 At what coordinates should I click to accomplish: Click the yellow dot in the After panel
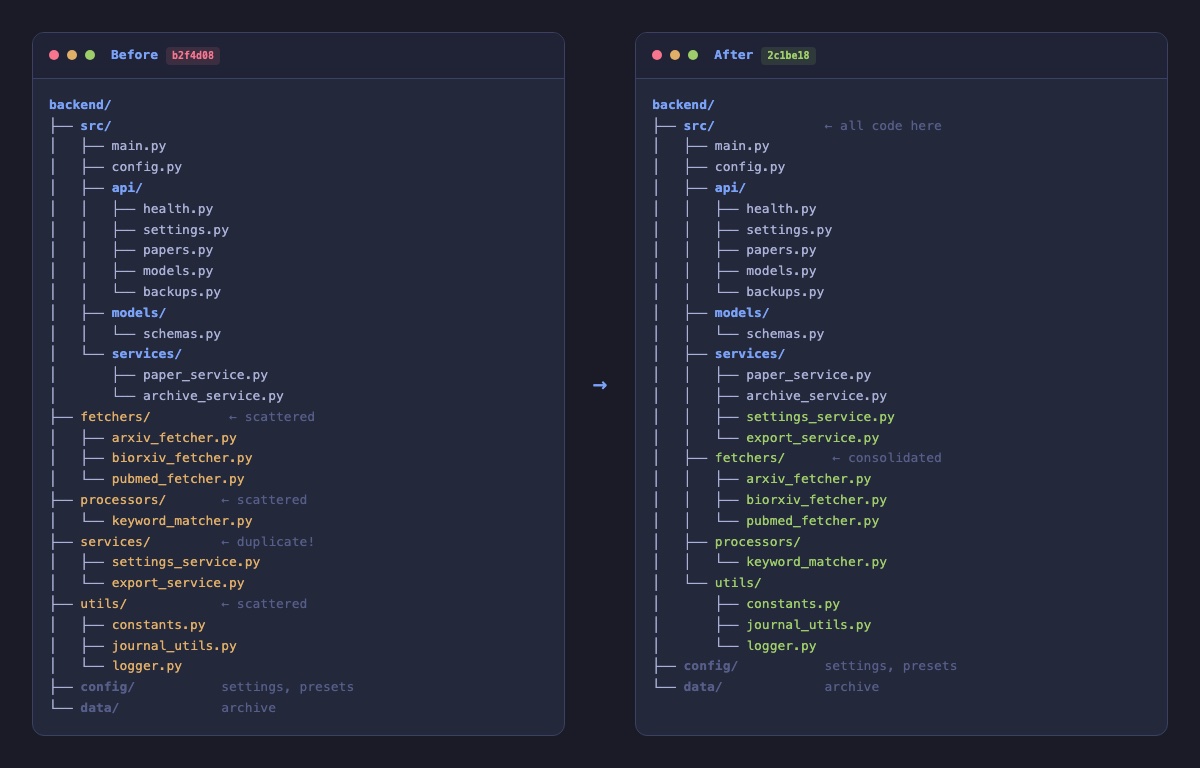675,55
